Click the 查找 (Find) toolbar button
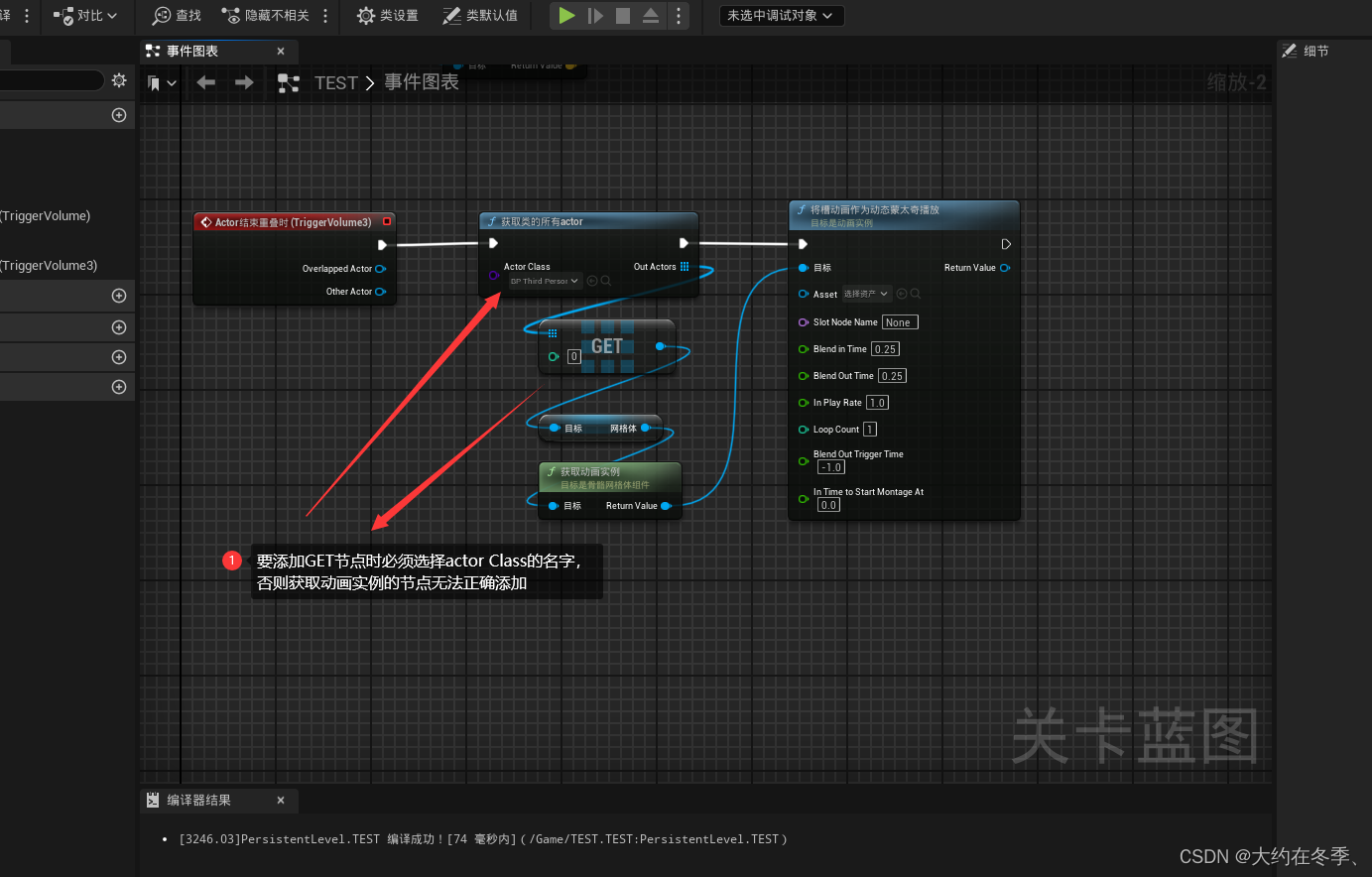Screen dimensions: 1372x877 pyautogui.click(x=177, y=16)
